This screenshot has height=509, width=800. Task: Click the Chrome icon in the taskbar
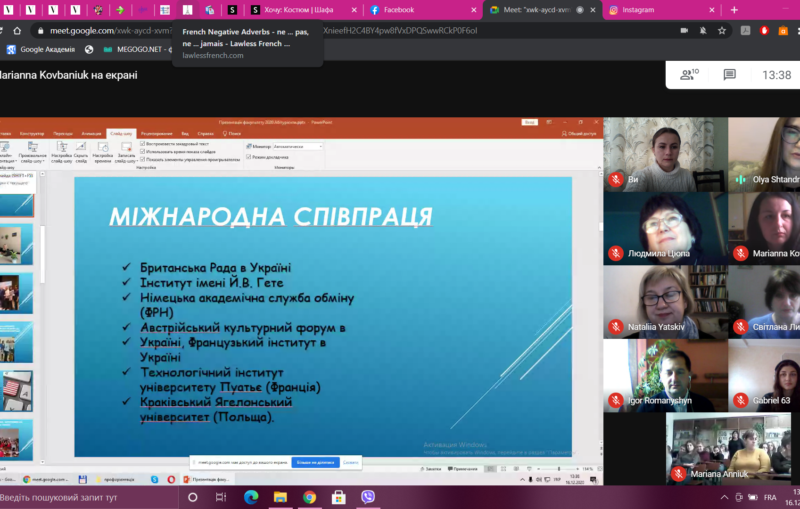pos(309,497)
